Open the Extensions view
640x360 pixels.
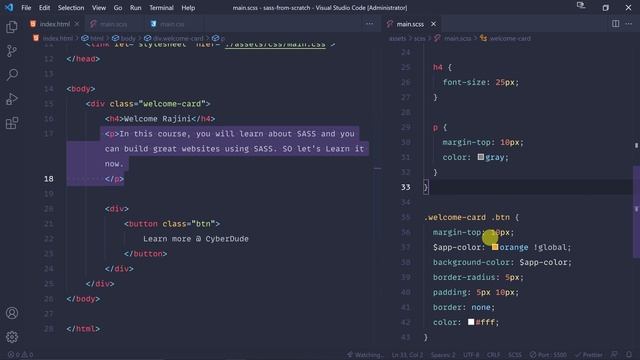point(12,123)
